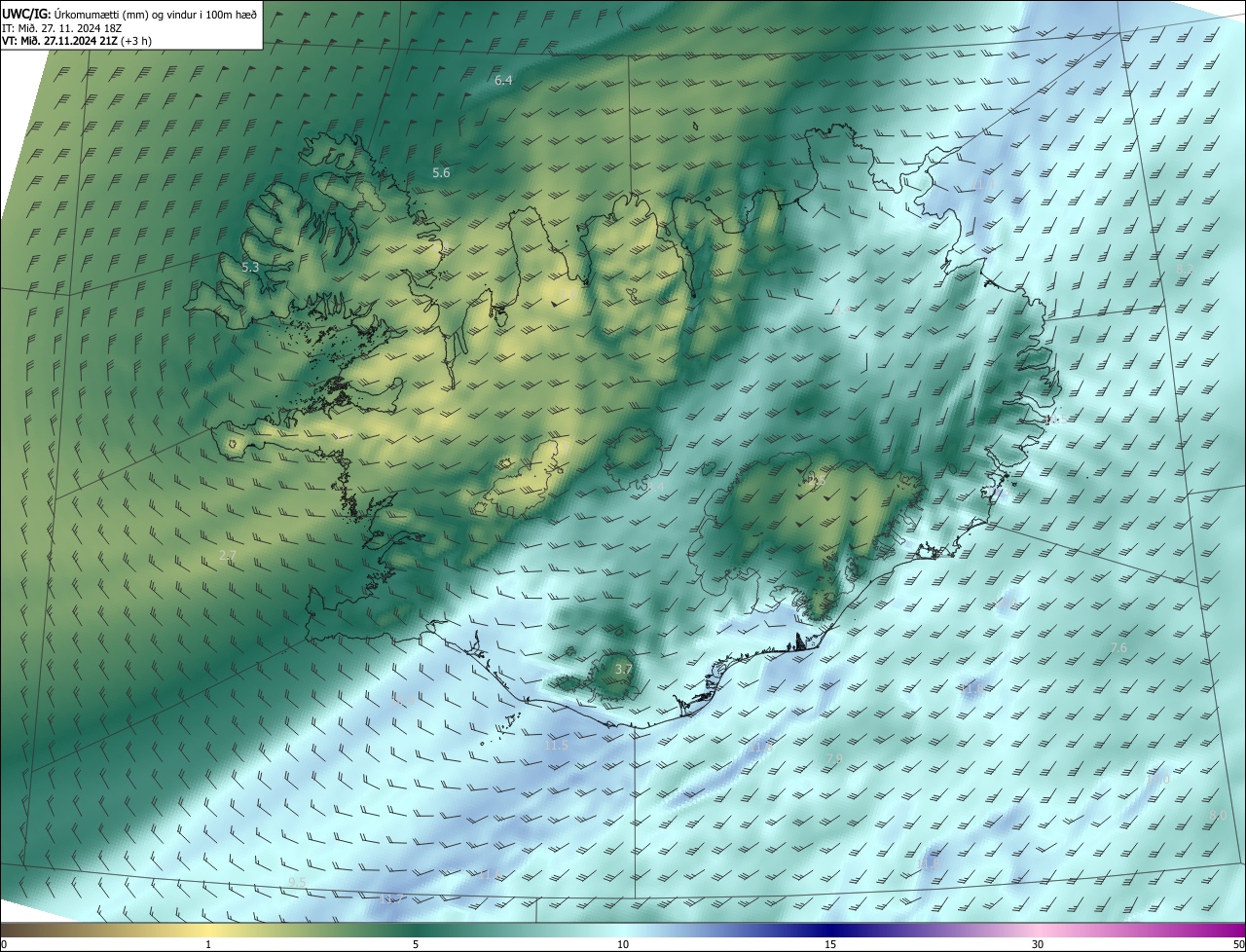Click the 8.2 value label
This screenshot has width=1246, height=952.
pos(1185,269)
